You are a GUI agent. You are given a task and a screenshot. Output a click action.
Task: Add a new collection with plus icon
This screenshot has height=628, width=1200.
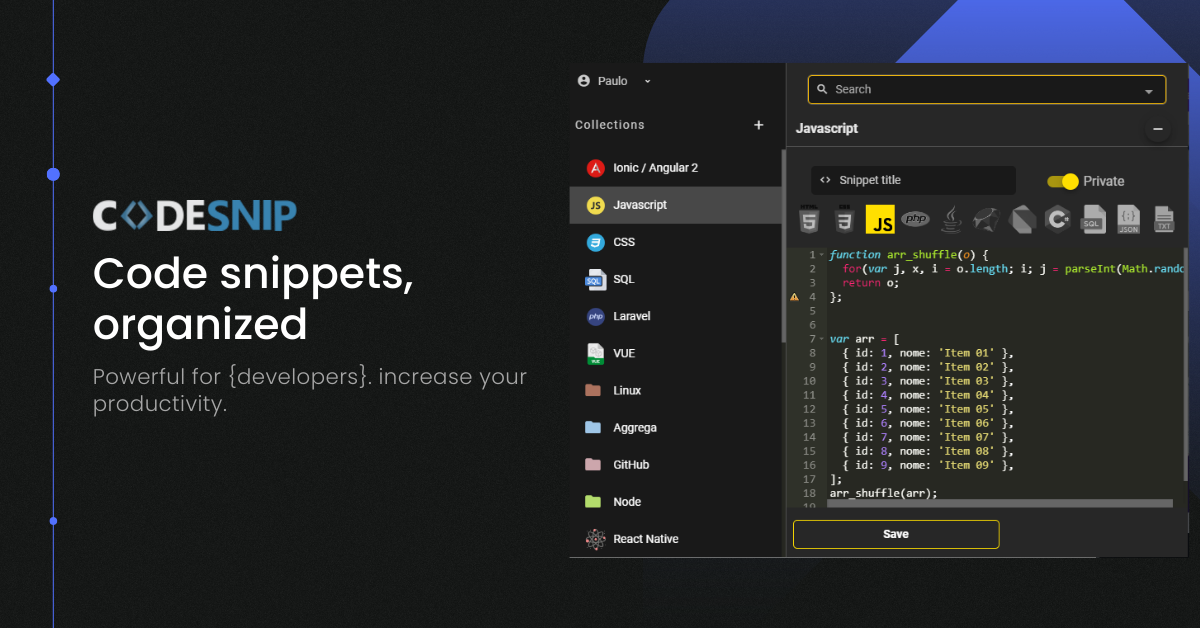(758, 125)
